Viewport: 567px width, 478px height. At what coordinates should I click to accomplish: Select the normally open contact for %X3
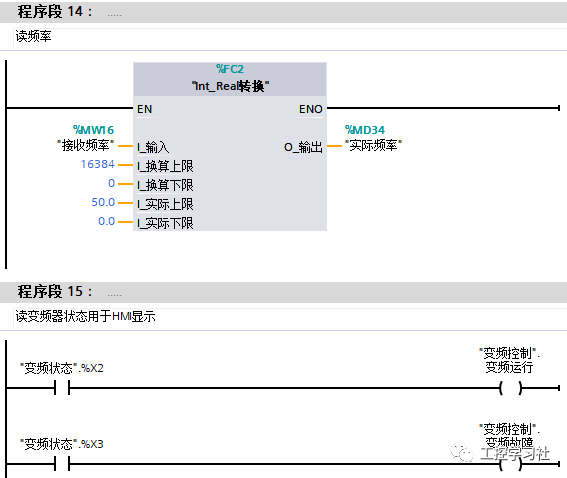click(x=62, y=464)
